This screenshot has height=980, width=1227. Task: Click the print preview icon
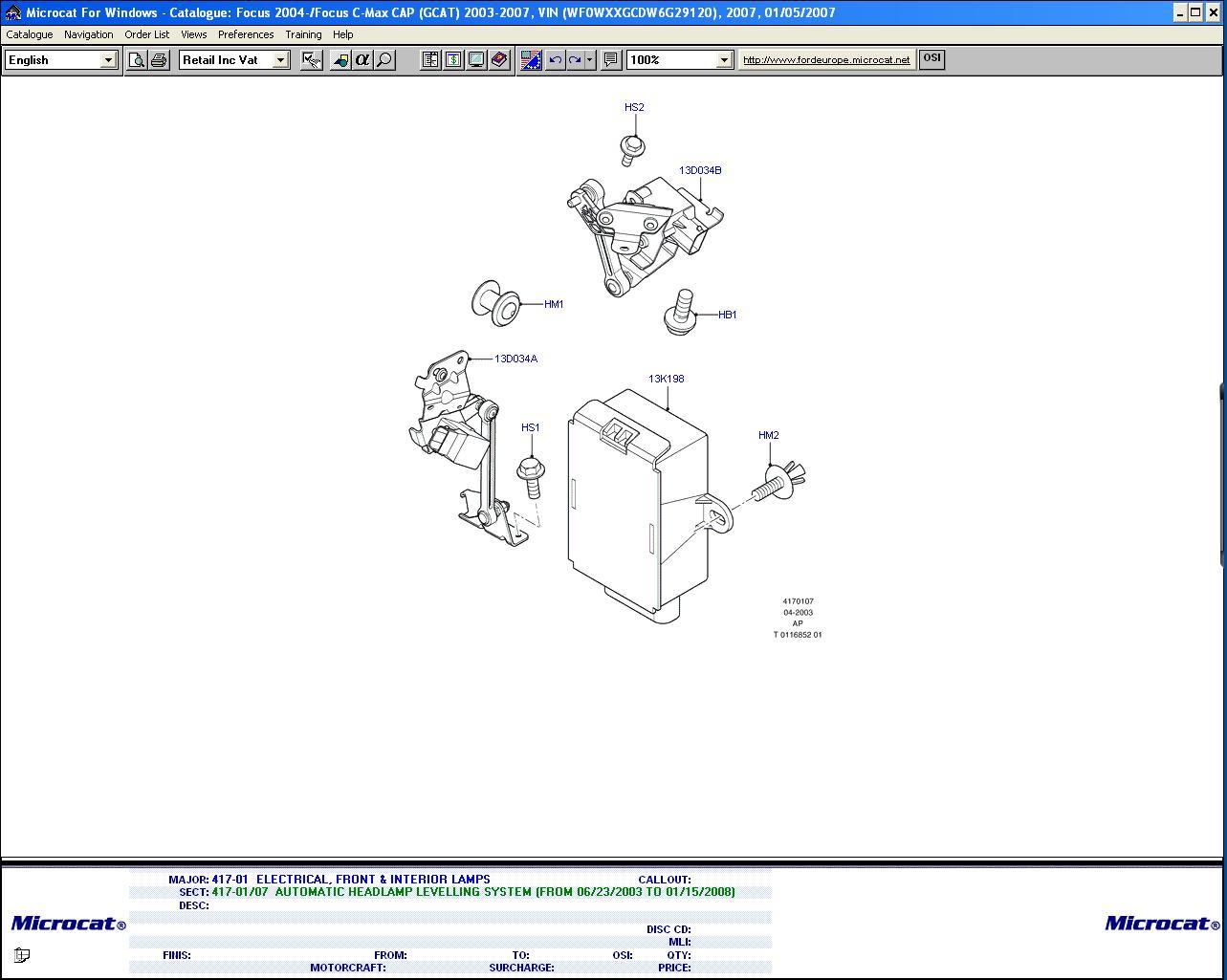point(137,60)
